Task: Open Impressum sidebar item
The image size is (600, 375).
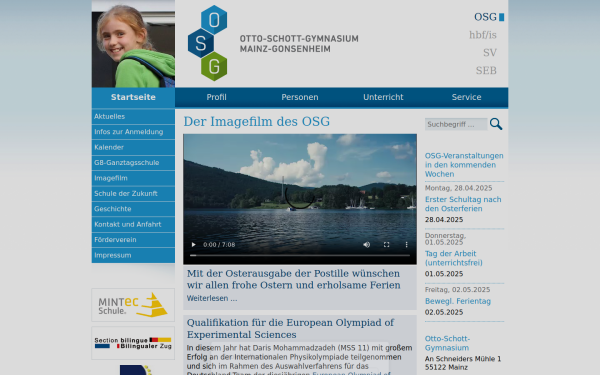Action: [x=133, y=255]
